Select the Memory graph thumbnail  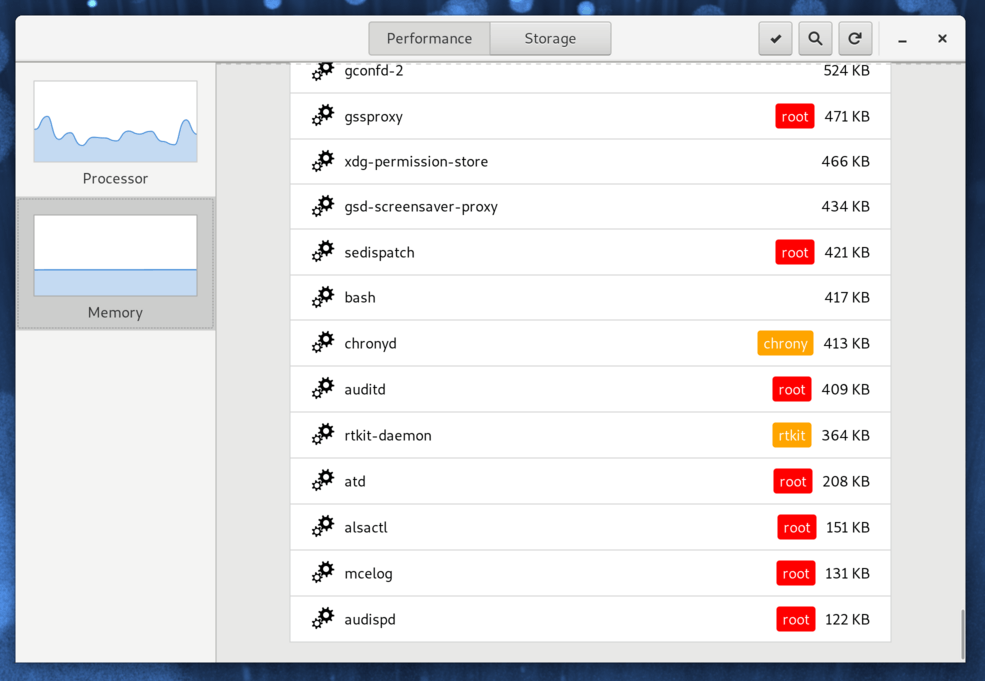pos(116,255)
